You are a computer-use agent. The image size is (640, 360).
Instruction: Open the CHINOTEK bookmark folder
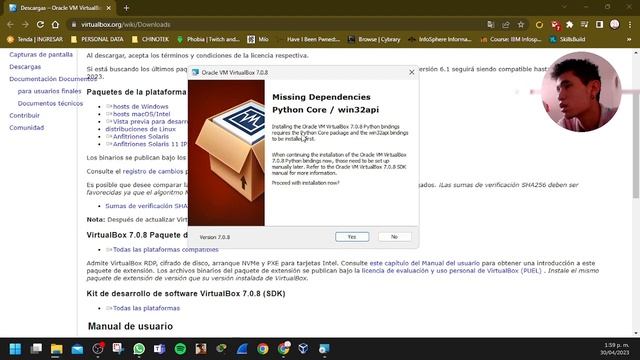pyautogui.click(x=150, y=40)
